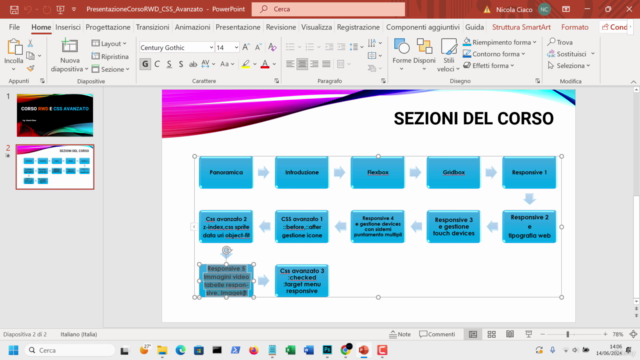Click the zoom slider handle
The width and height of the screenshot is (640, 360).
coord(567,334)
